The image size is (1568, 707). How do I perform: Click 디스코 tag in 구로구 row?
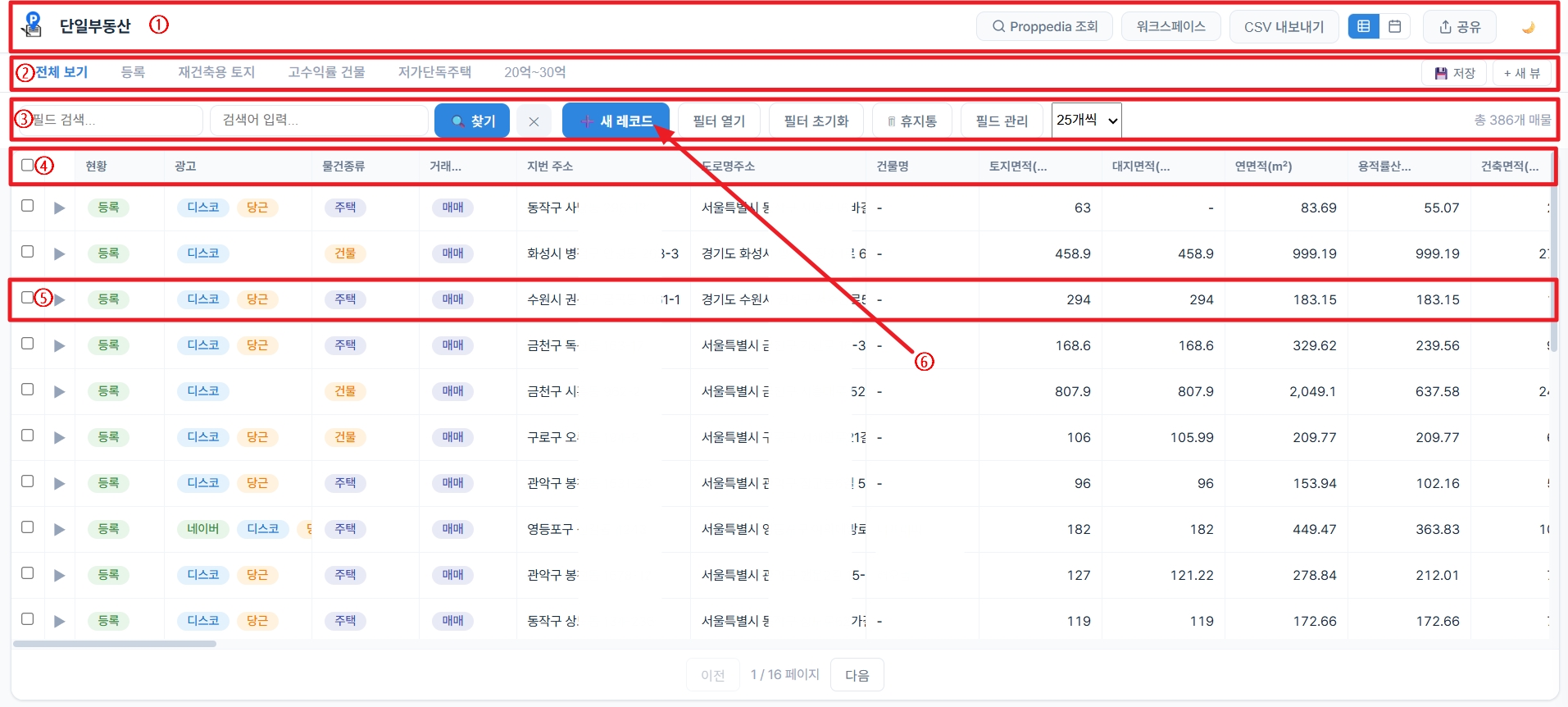[x=203, y=437]
